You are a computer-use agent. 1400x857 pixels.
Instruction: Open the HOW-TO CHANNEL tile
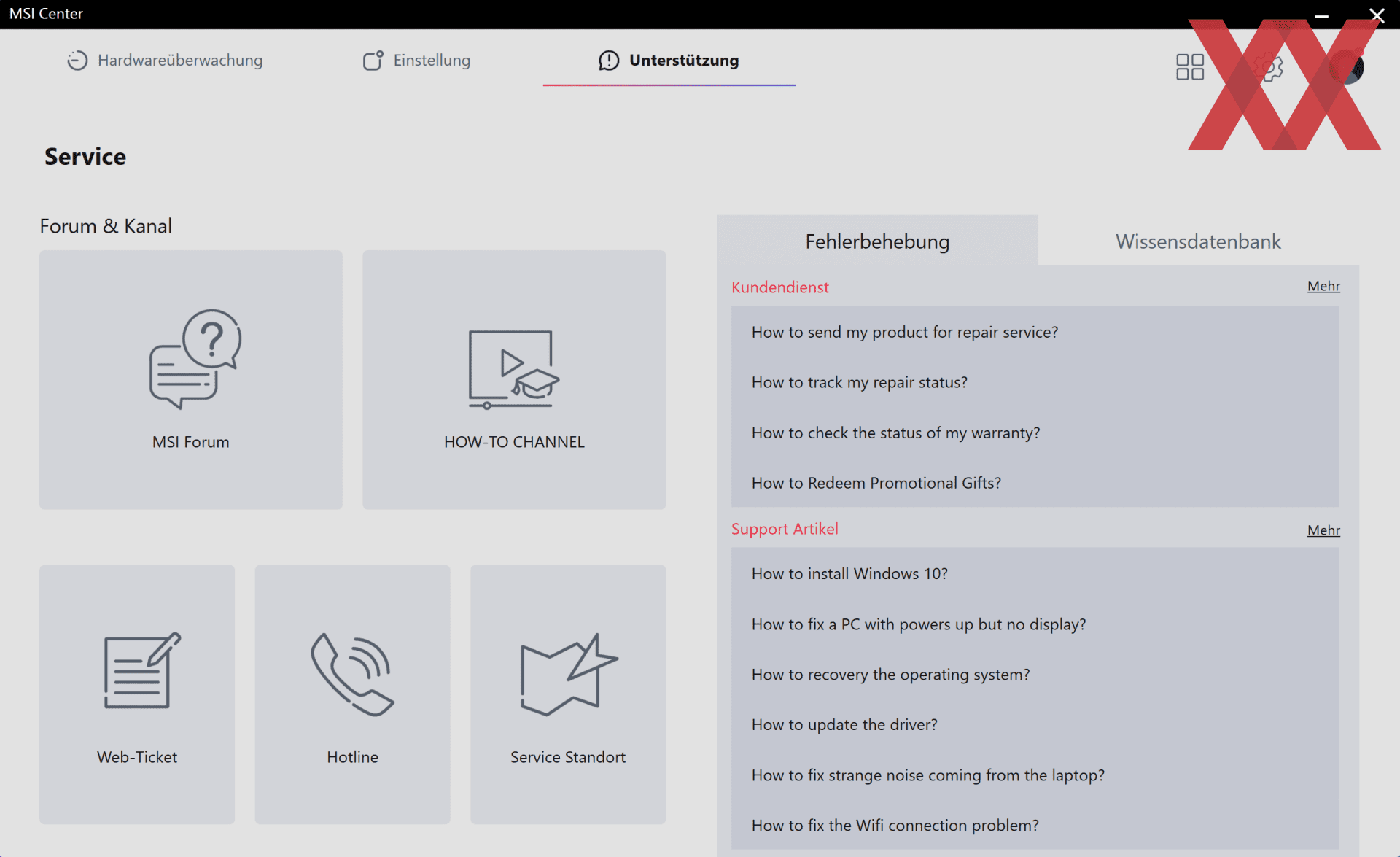point(514,379)
